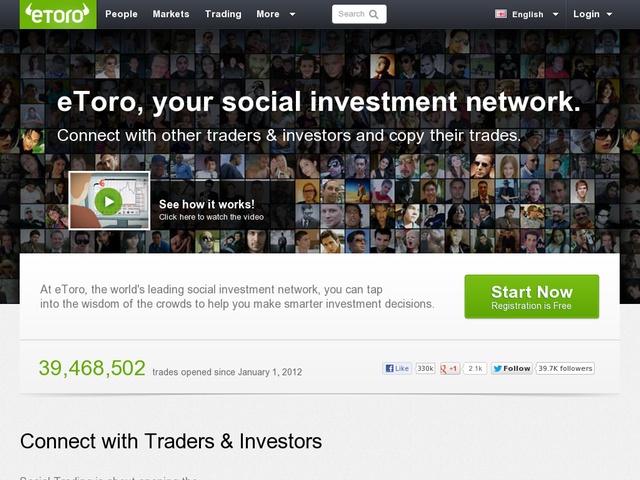640x480 pixels.
Task: Open the Trading menu
Action: [x=223, y=14]
